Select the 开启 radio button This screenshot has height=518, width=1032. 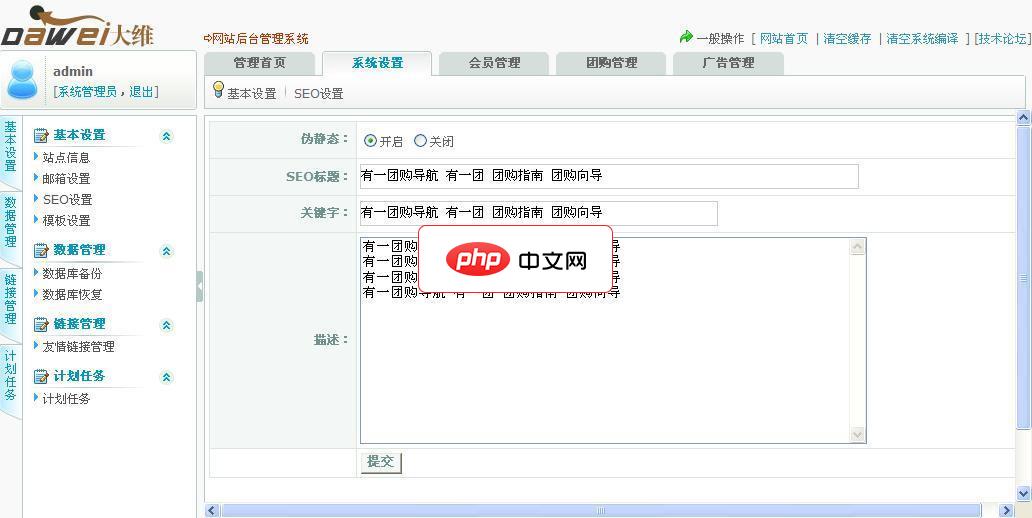[x=370, y=141]
